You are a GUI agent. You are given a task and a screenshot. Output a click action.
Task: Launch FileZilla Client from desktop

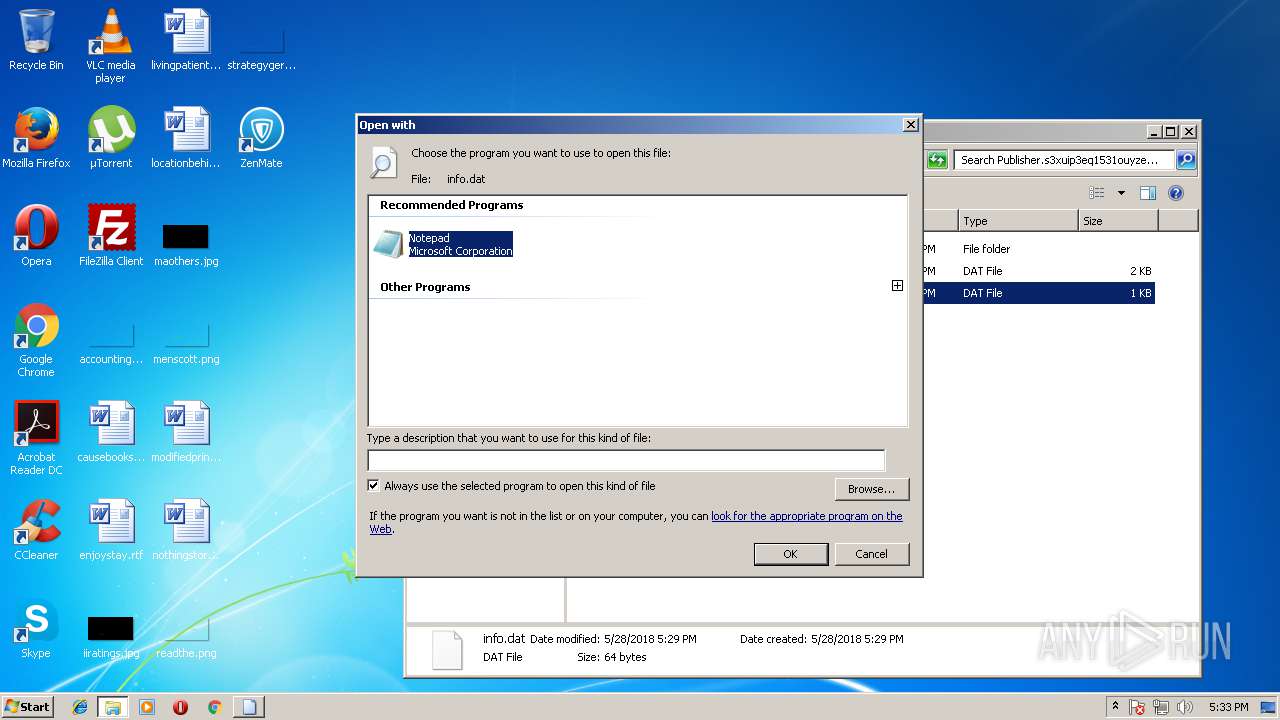pyautogui.click(x=110, y=235)
